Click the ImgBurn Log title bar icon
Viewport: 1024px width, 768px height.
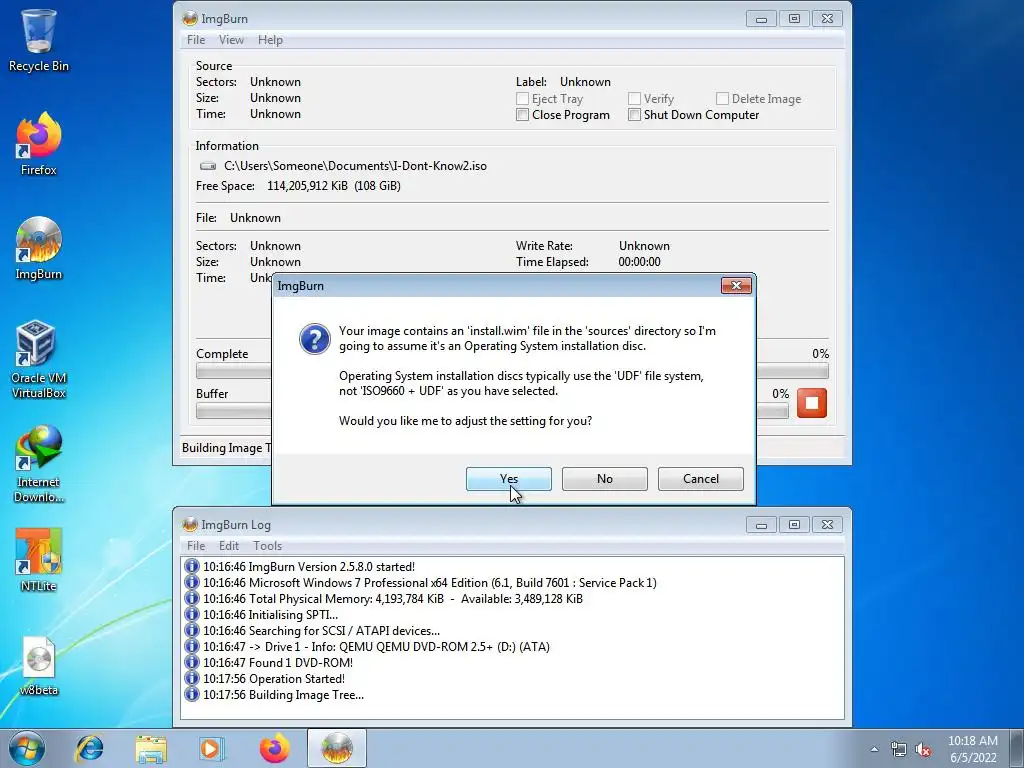coord(190,524)
